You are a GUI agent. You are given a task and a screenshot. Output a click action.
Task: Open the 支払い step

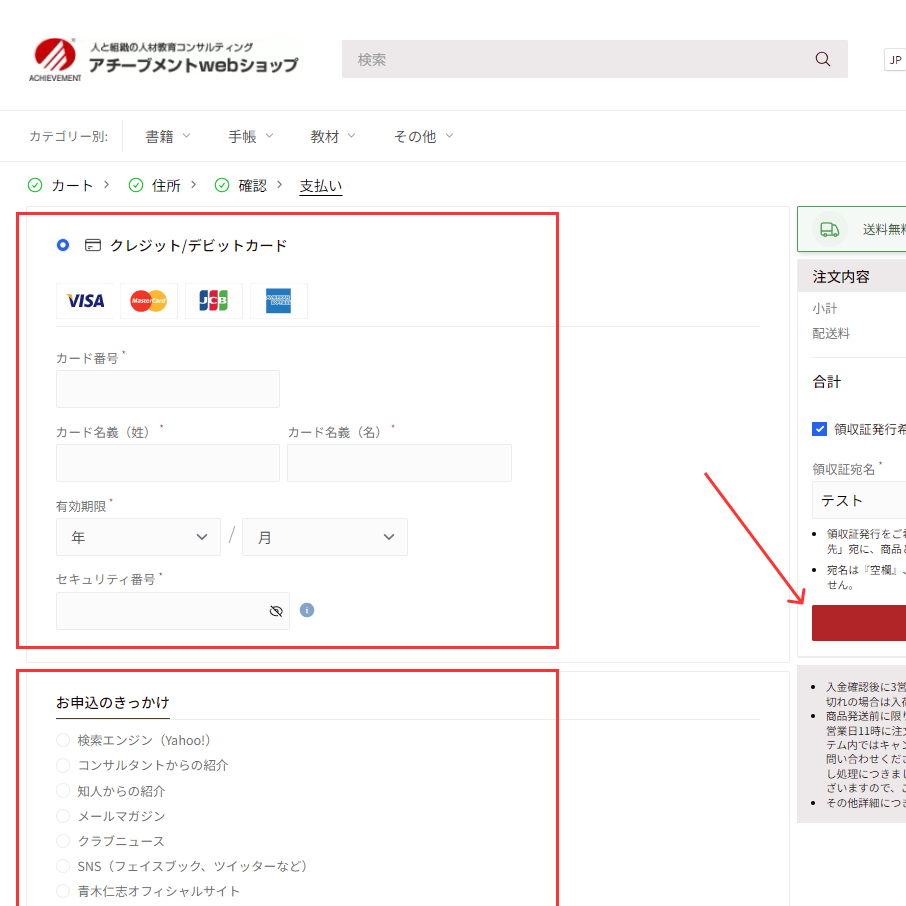coord(321,185)
